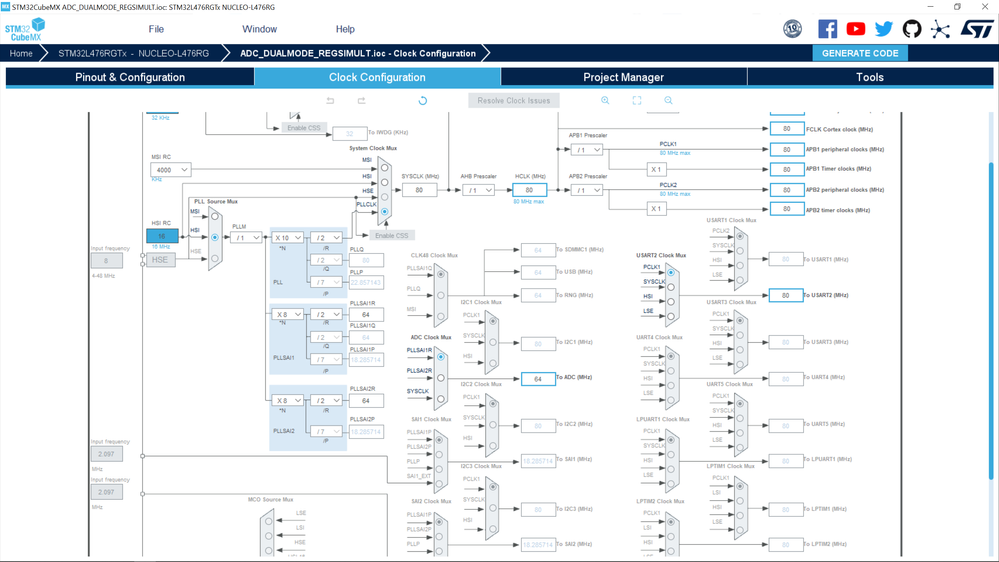Viewport: 999px width, 562px height.
Task: Select MSI in the System Clock Mux
Action: [384, 168]
